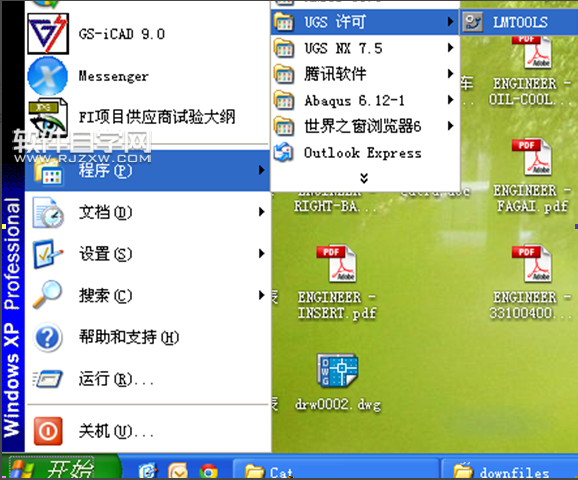
Task: Open the 世界之窗浏览器6 folder
Action: tap(365, 126)
